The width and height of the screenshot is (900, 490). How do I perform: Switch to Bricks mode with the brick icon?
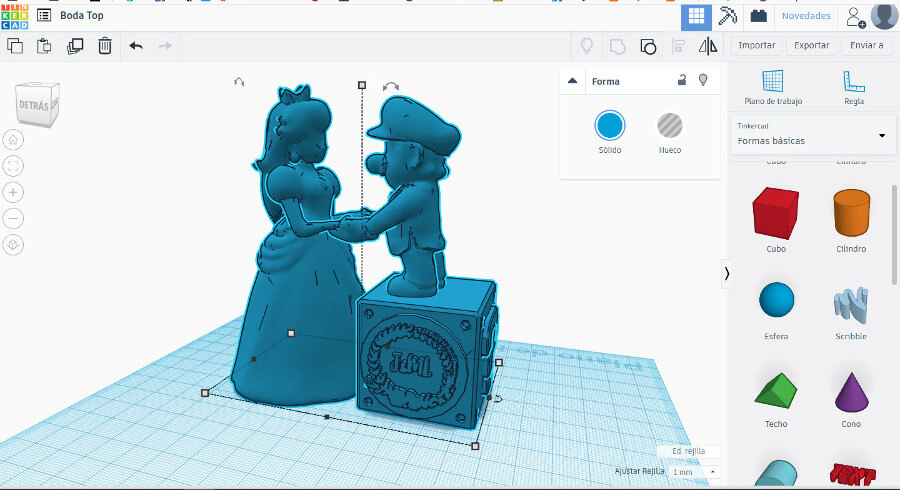[759, 15]
